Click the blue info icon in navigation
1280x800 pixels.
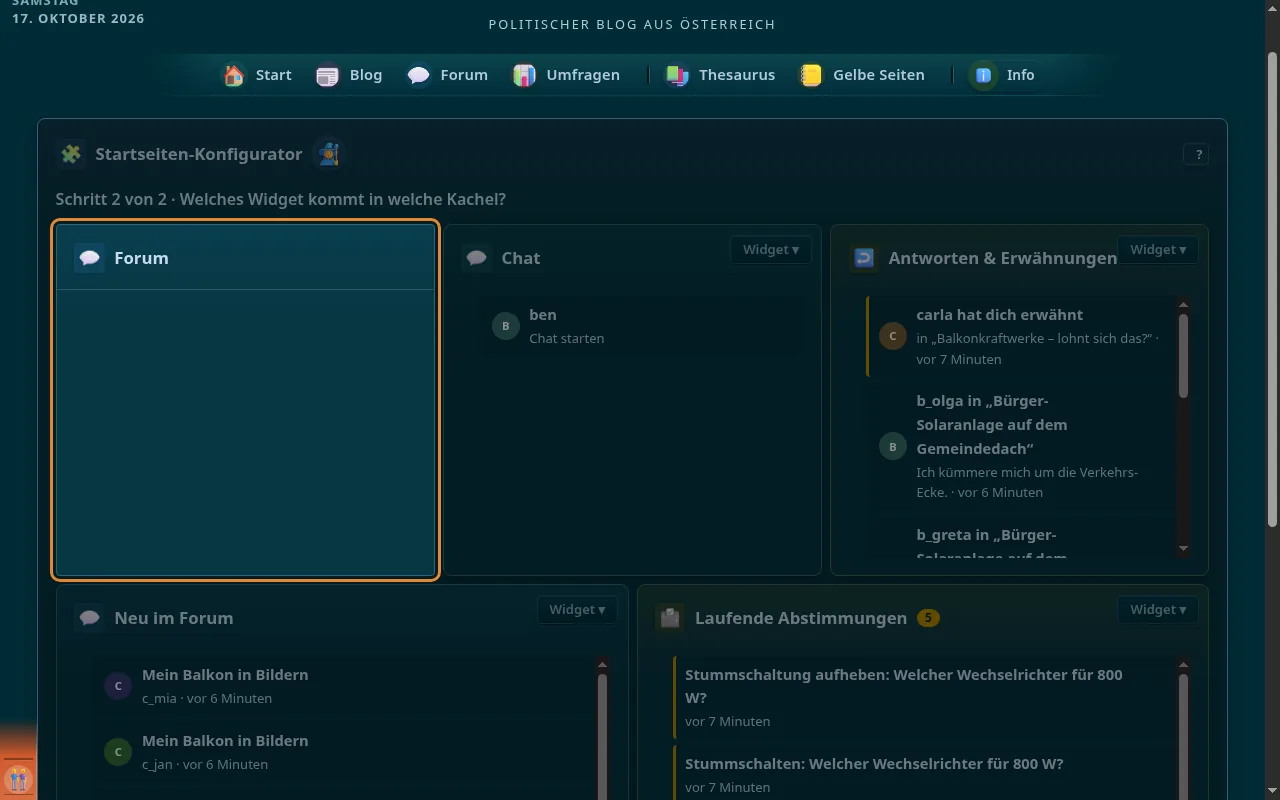984,75
